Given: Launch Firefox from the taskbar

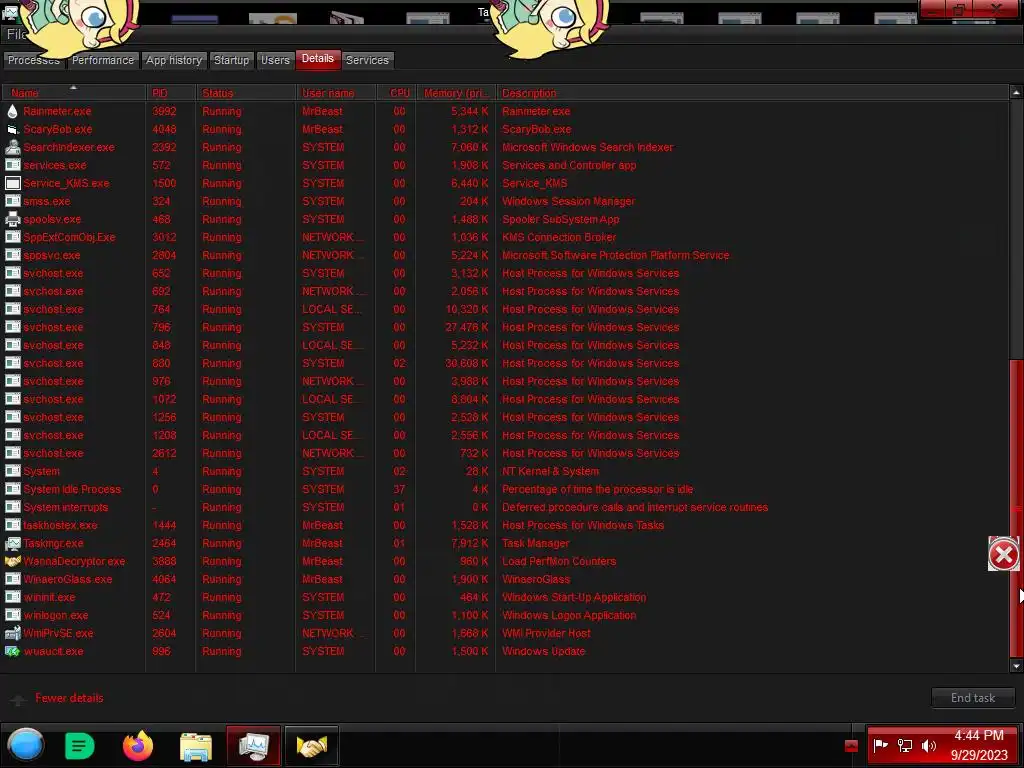Looking at the screenshot, I should click(x=138, y=746).
